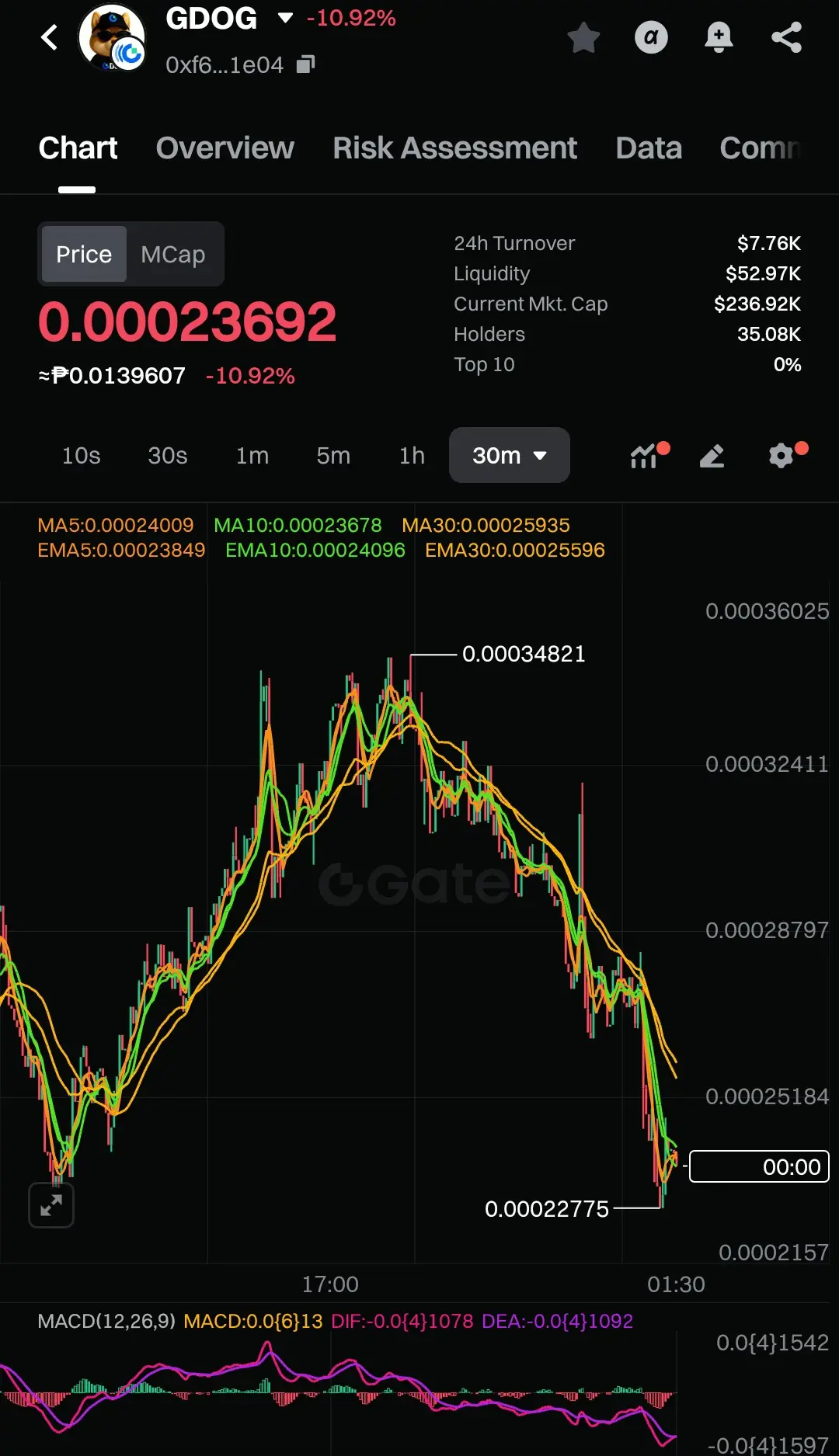Viewport: 839px width, 1456px height.
Task: Select the 10s chart interval
Action: [x=81, y=455]
